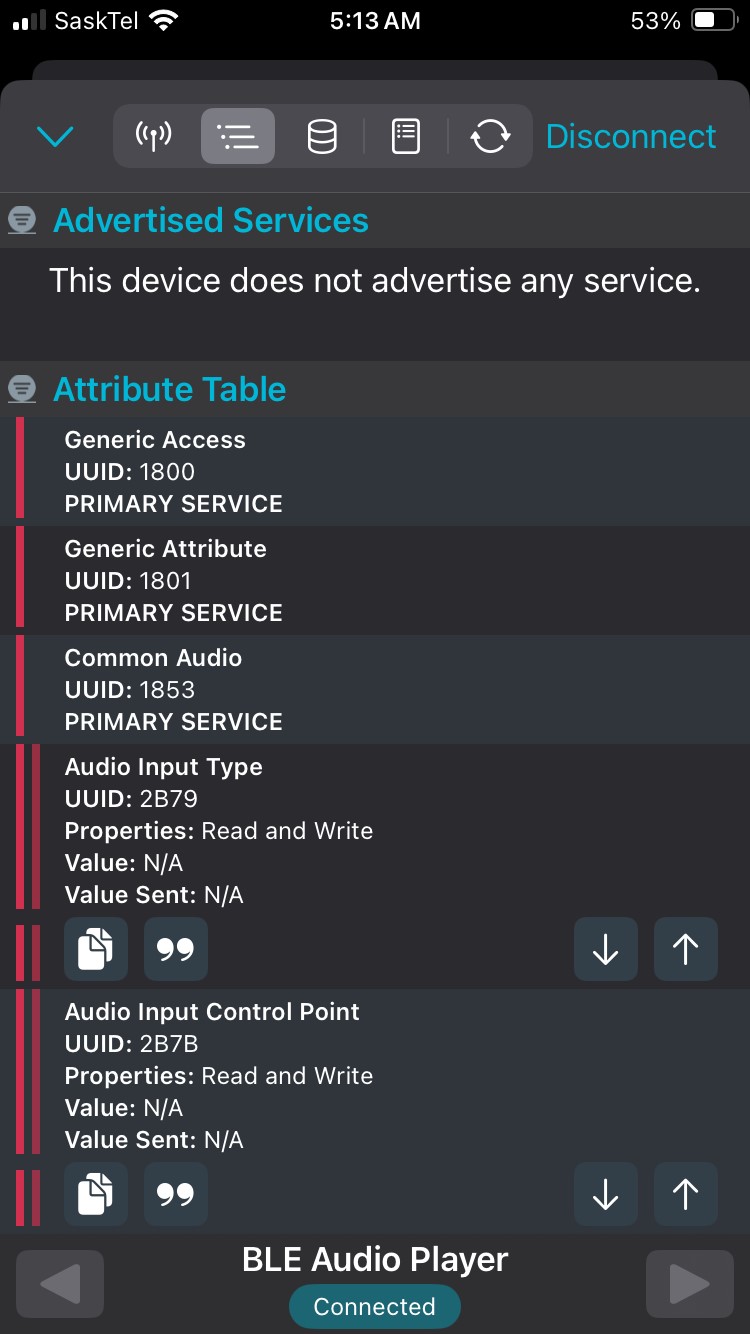Viewport: 750px width, 1334px height.
Task: Tap the refresh circular arrows icon
Action: pyautogui.click(x=490, y=136)
